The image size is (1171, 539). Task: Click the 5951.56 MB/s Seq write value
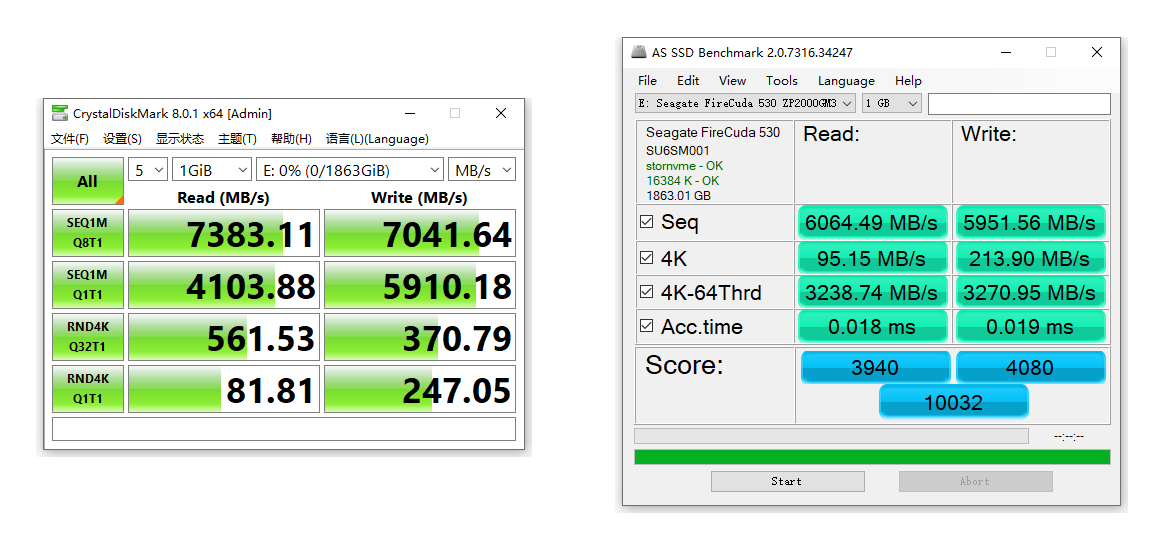tap(1030, 222)
